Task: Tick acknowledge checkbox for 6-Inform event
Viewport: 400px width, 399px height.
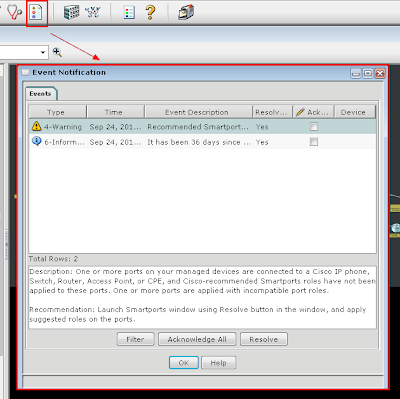Action: pos(314,142)
